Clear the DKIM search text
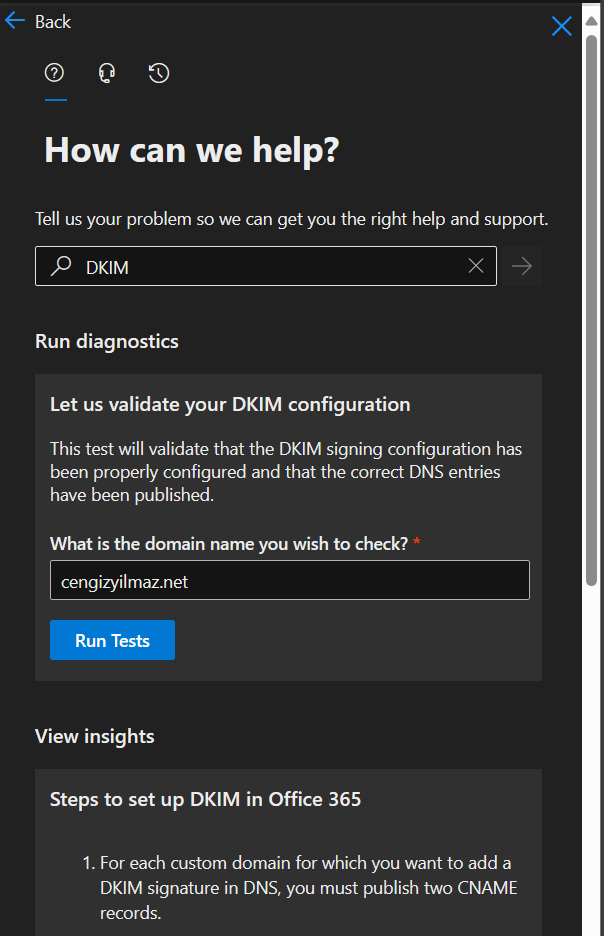Screen dimensions: 604x936 click(476, 266)
